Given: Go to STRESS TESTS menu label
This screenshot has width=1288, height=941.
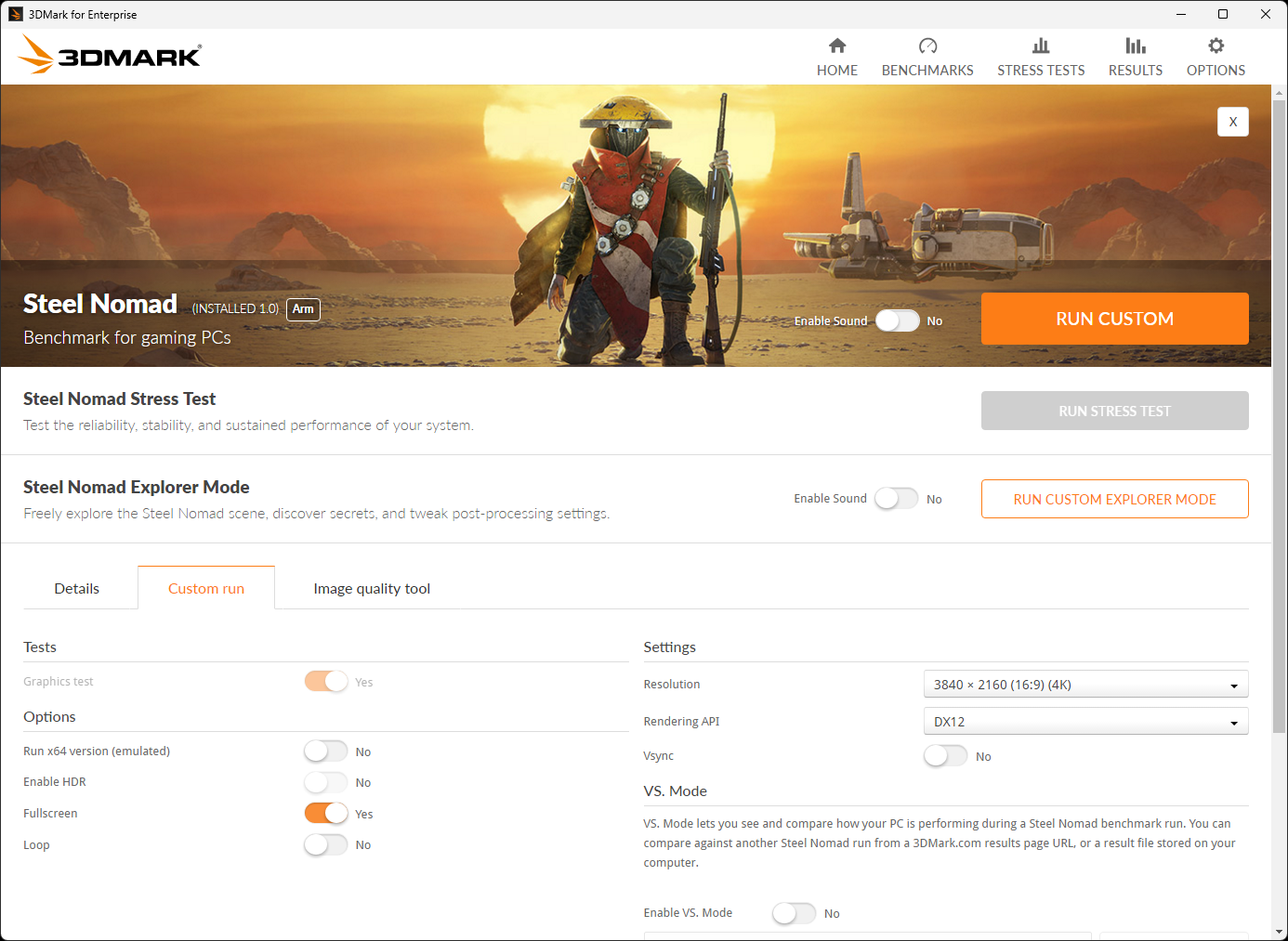Looking at the screenshot, I should click(1041, 71).
